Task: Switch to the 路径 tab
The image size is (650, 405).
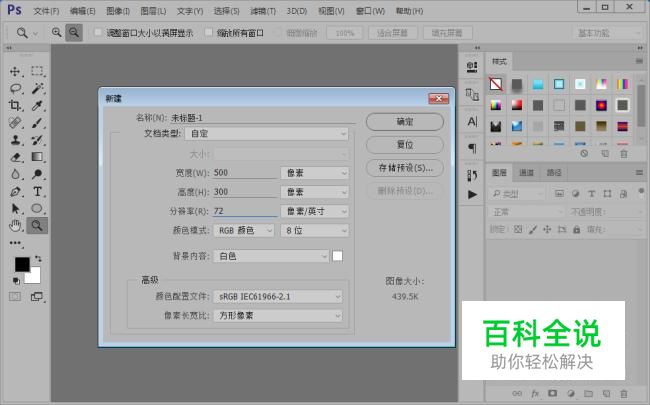Action: point(554,173)
